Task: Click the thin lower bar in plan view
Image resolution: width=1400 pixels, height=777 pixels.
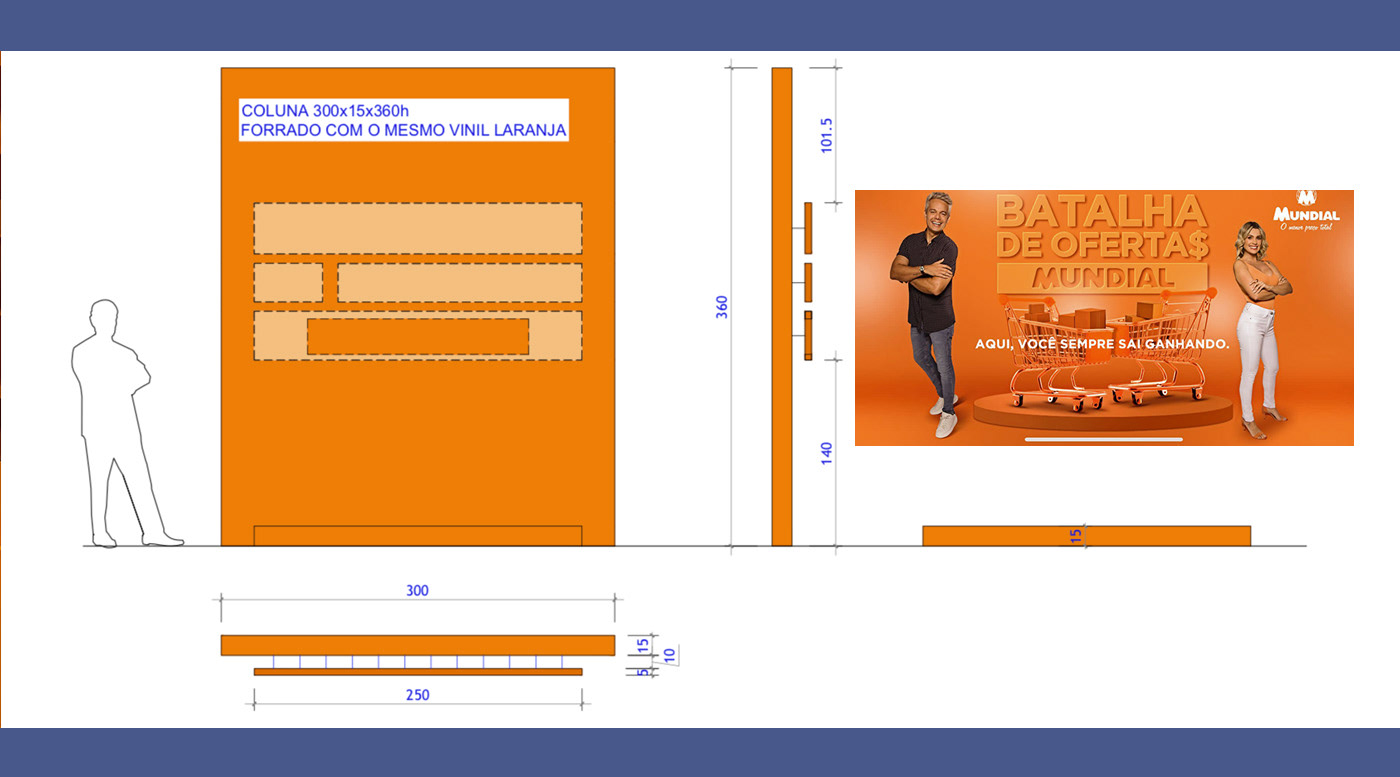Action: click(x=418, y=672)
